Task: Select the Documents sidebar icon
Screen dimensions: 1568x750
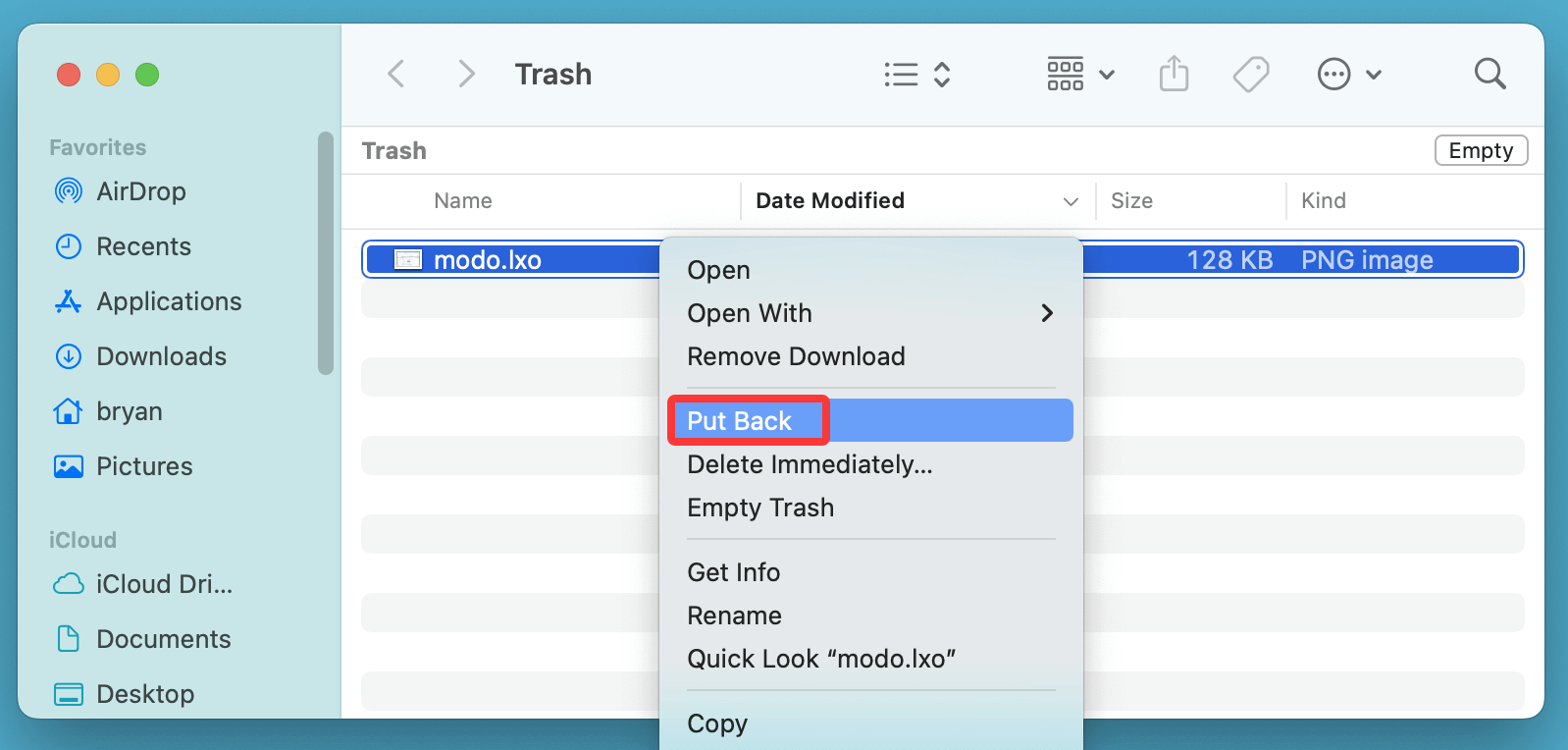Action: (x=69, y=639)
